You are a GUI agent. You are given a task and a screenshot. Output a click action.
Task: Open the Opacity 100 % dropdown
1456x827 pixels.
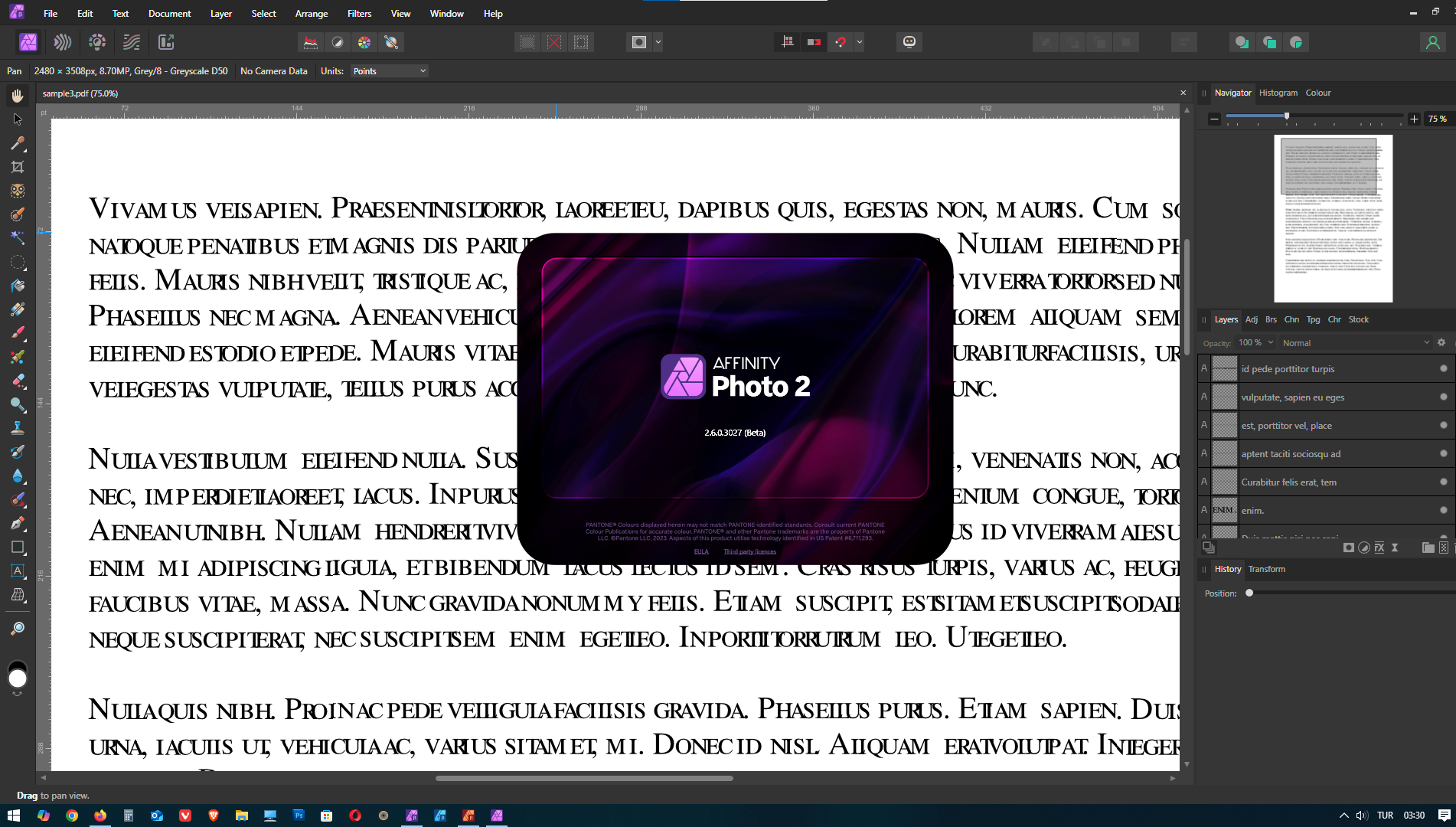click(1256, 343)
